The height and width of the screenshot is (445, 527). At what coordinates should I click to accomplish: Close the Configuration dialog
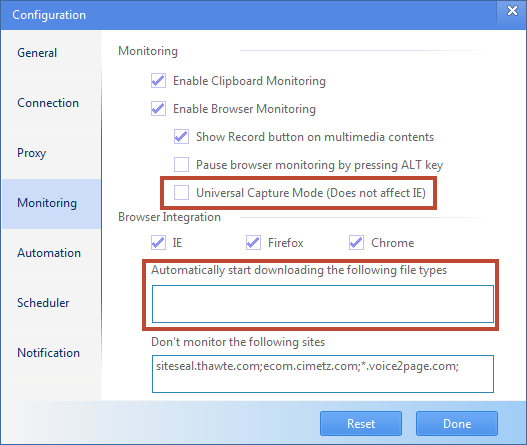point(512,11)
